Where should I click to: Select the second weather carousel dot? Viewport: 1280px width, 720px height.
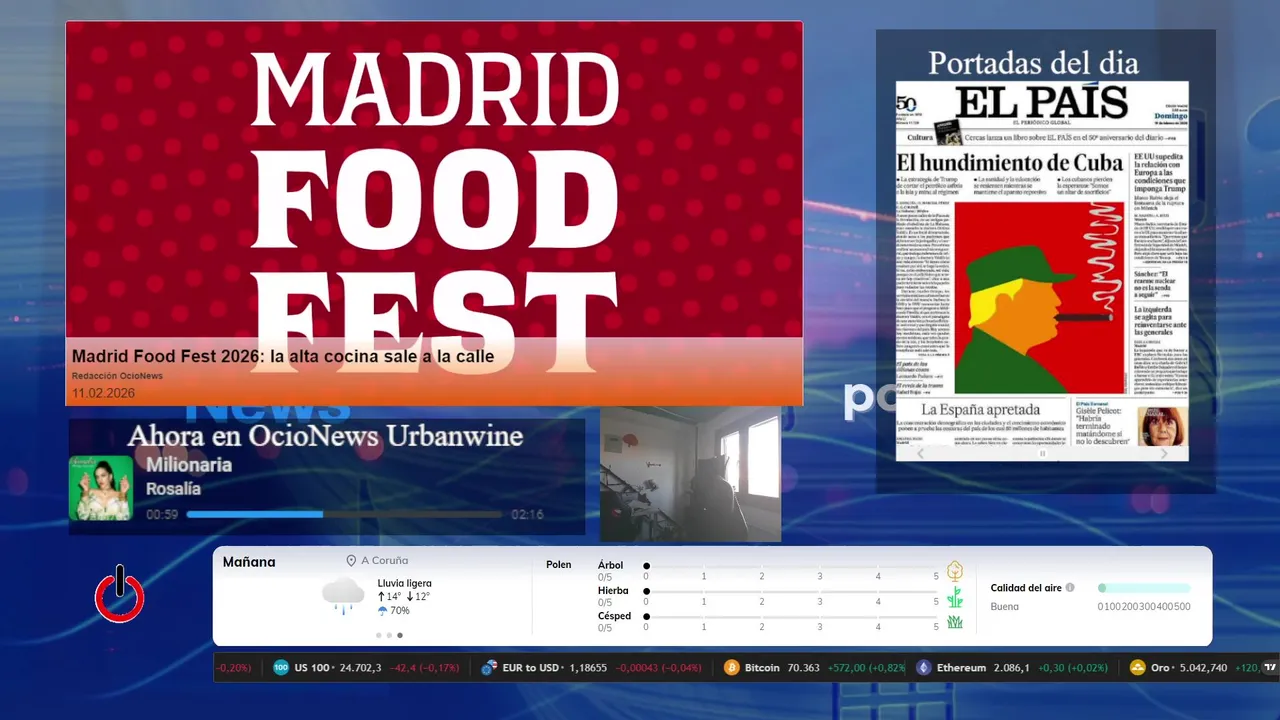pyautogui.click(x=389, y=635)
